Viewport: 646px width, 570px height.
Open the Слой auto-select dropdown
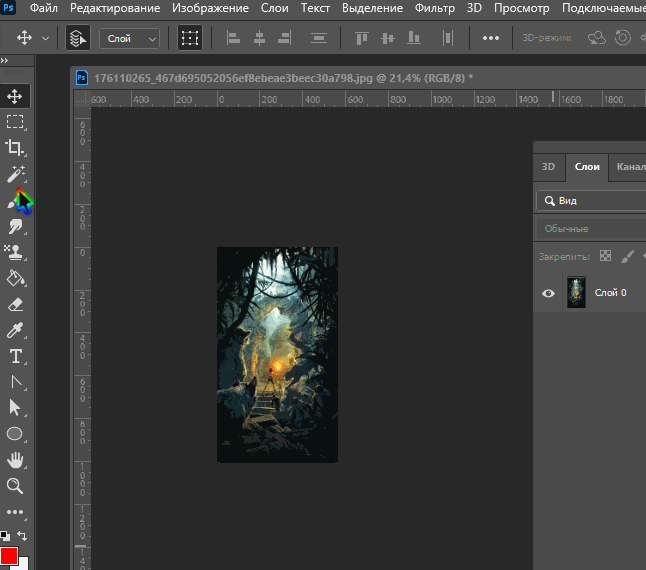click(129, 39)
